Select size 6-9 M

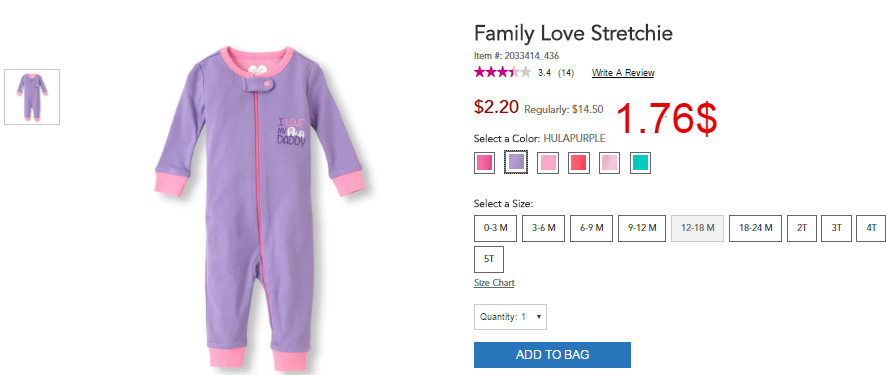(592, 228)
